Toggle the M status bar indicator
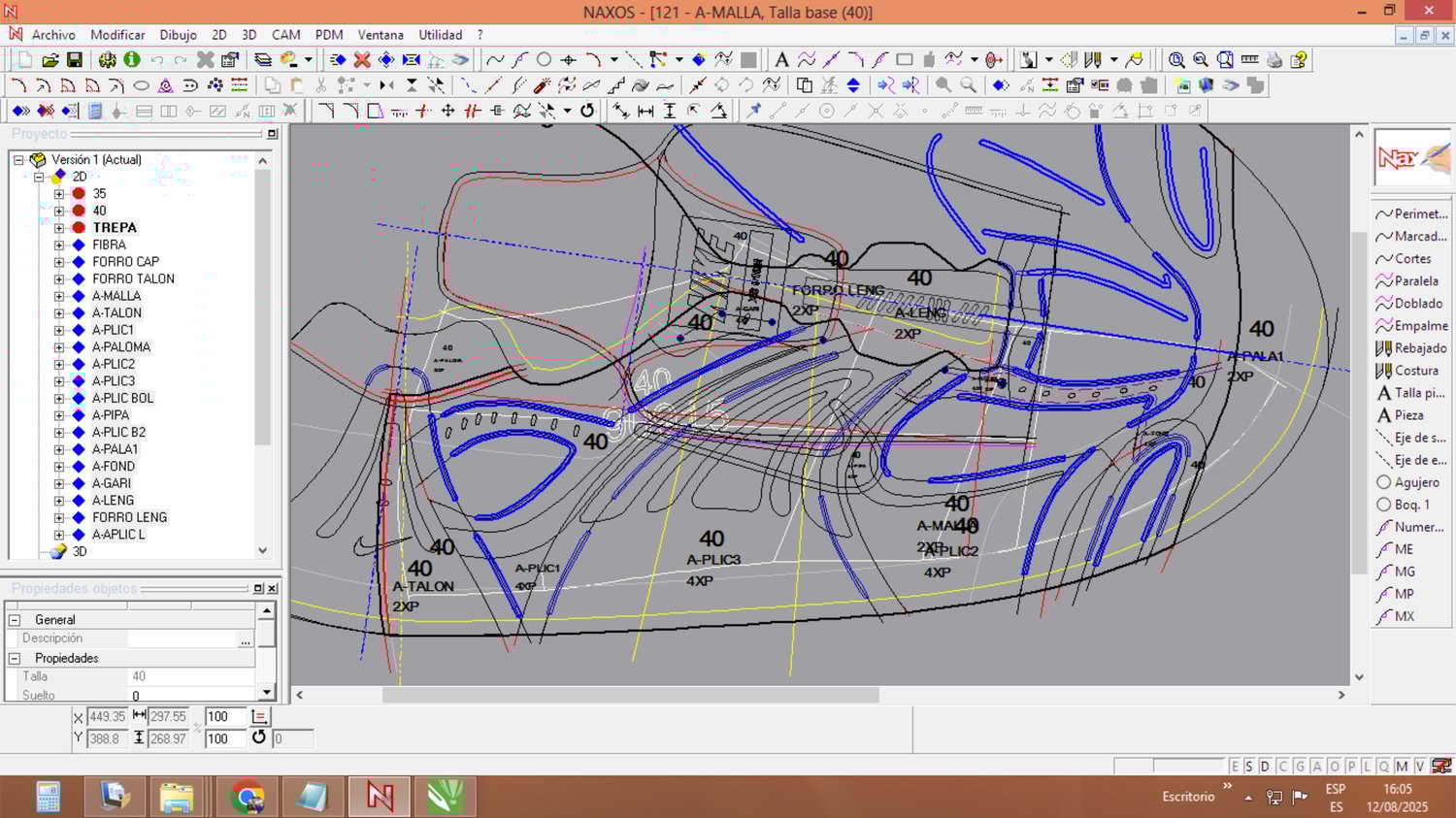Viewport: 1456px width, 818px height. pos(1402,767)
